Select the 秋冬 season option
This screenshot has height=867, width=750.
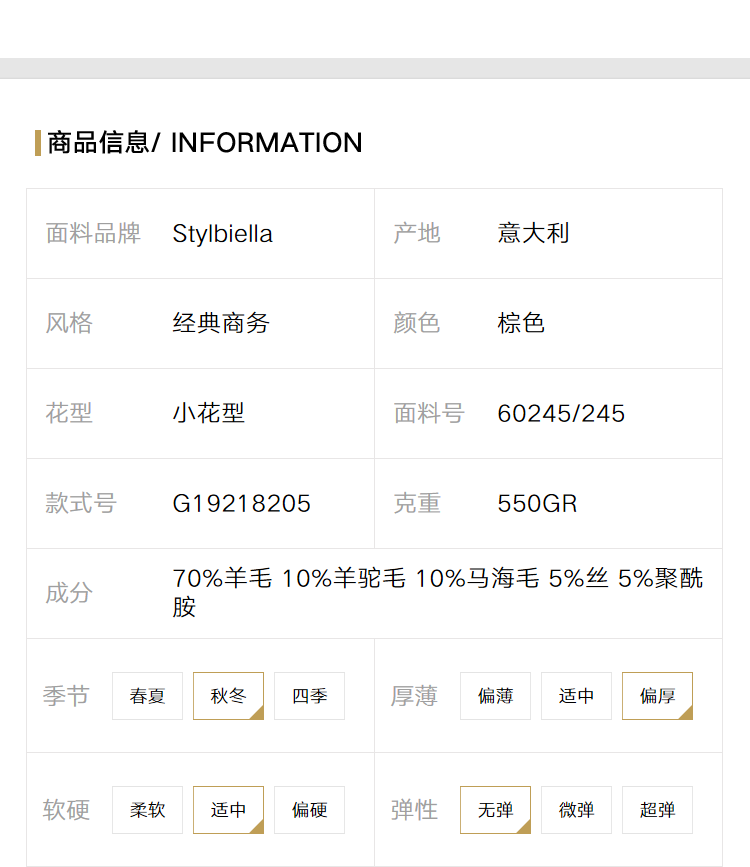pos(228,696)
